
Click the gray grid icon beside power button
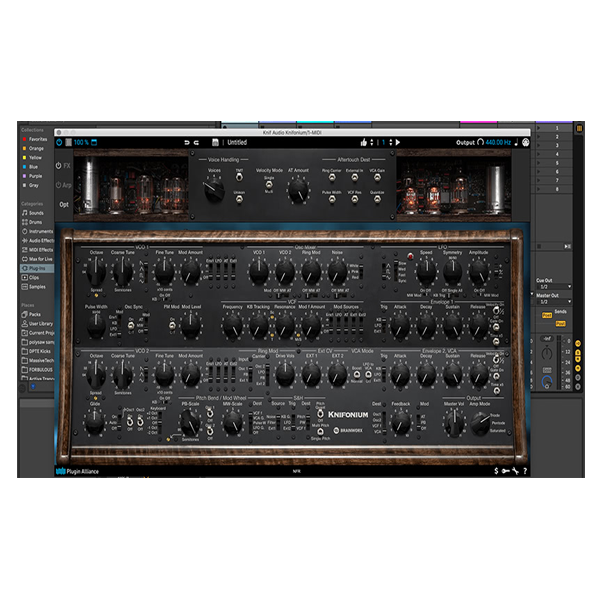pos(68,142)
